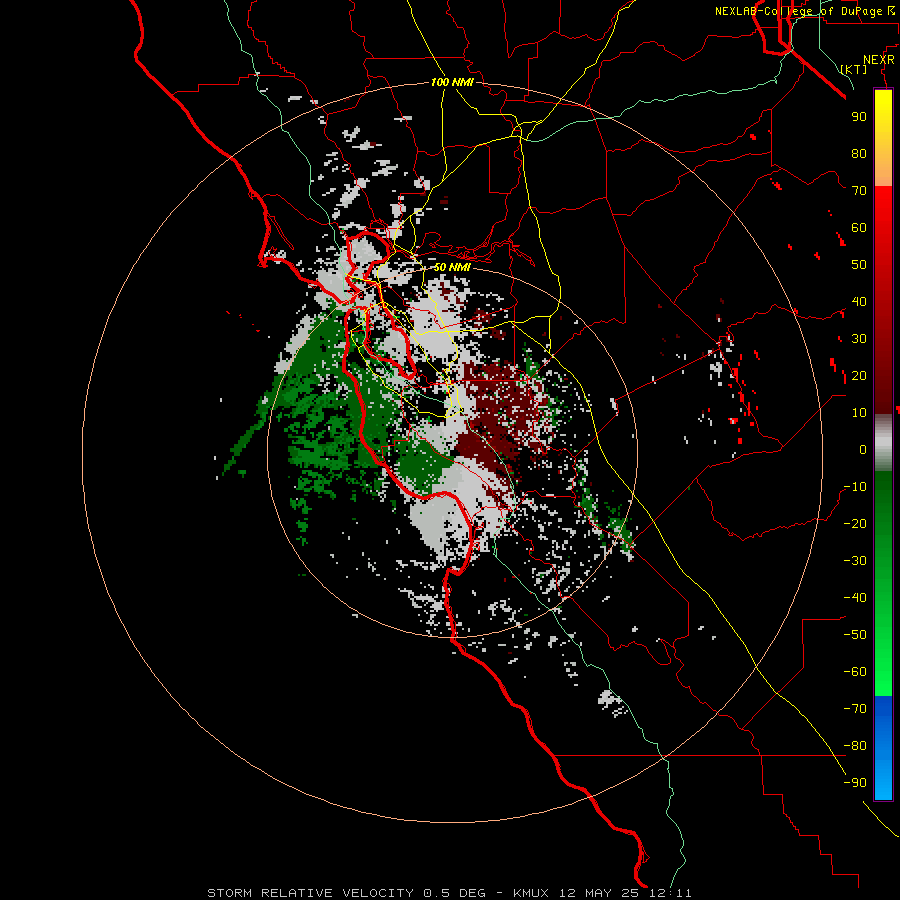
Task: Click the gray zero-velocity segment of color bar
Action: 883,443
